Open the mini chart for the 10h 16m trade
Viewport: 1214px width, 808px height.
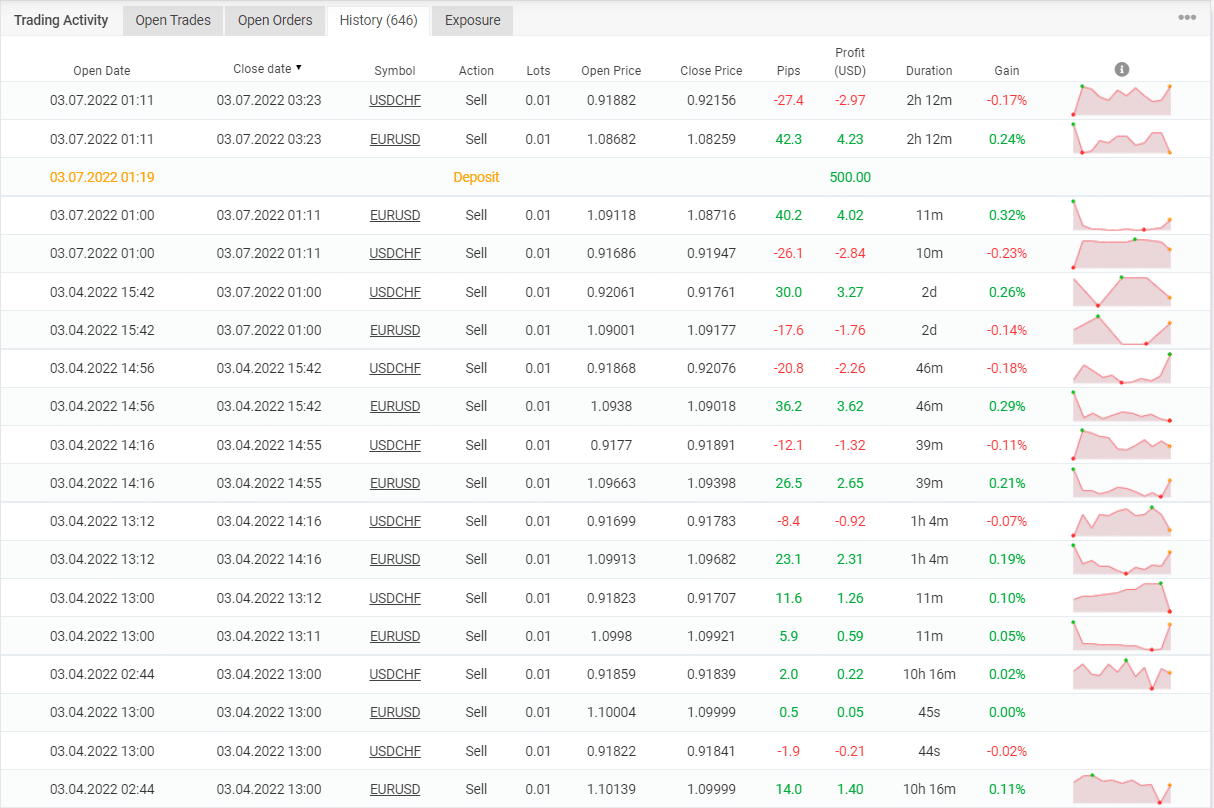[x=1121, y=674]
